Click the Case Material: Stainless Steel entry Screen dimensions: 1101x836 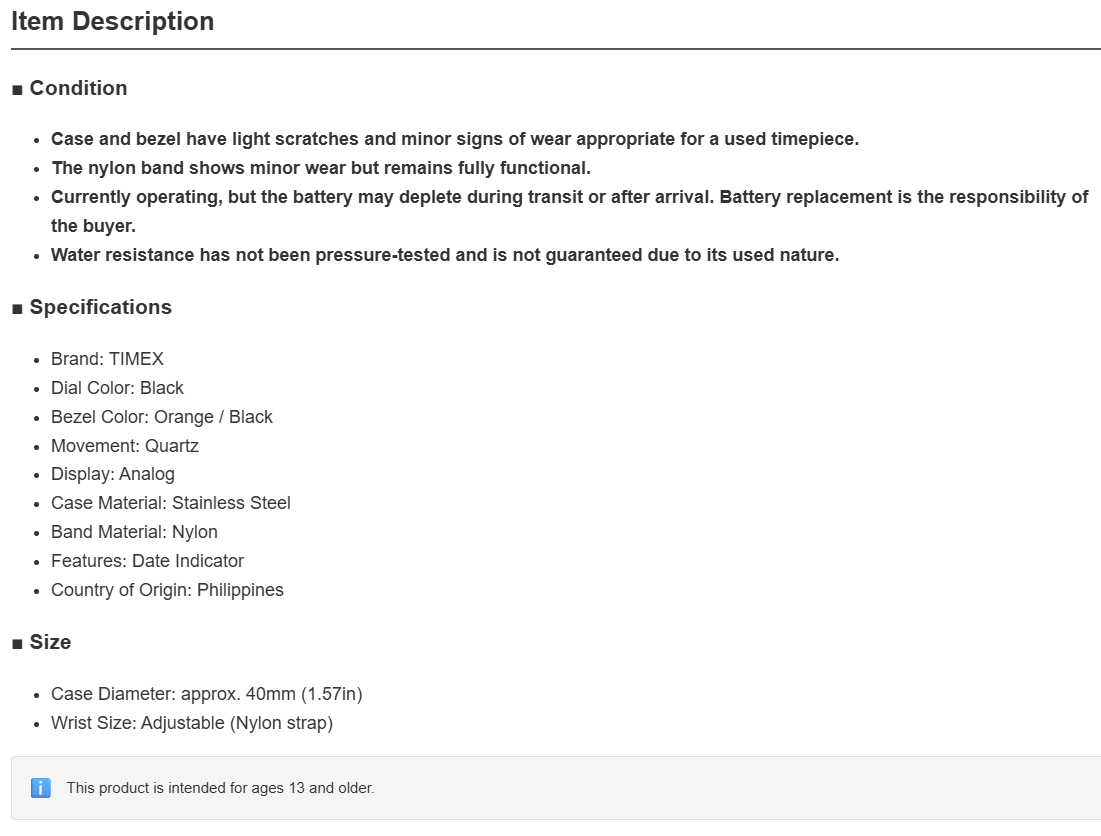[171, 503]
